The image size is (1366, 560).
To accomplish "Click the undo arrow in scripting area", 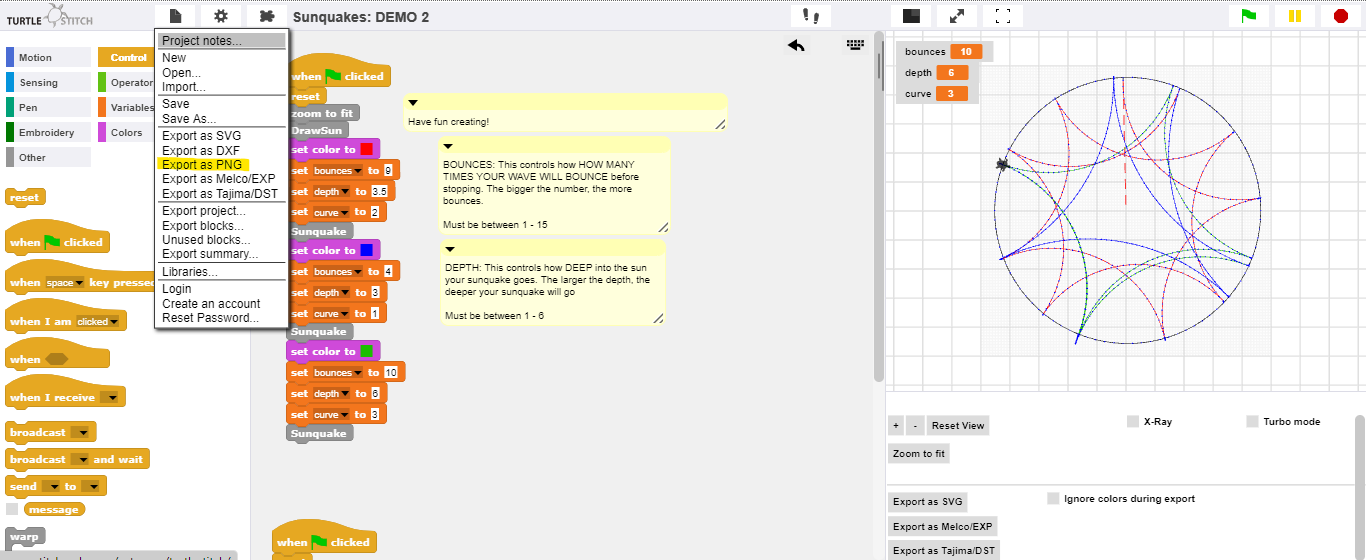I will tap(796, 45).
